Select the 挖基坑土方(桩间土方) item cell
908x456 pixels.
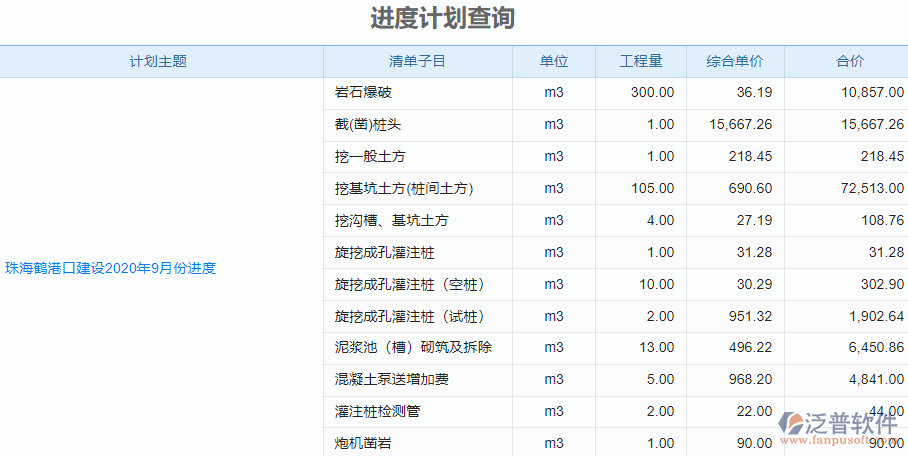pyautogui.click(x=418, y=188)
